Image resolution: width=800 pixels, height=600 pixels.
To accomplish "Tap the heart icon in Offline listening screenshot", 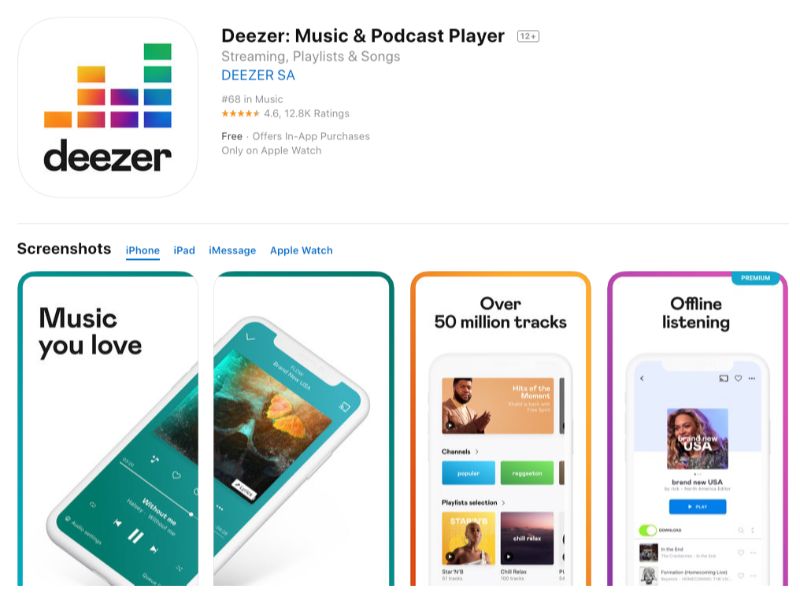I will 738,378.
